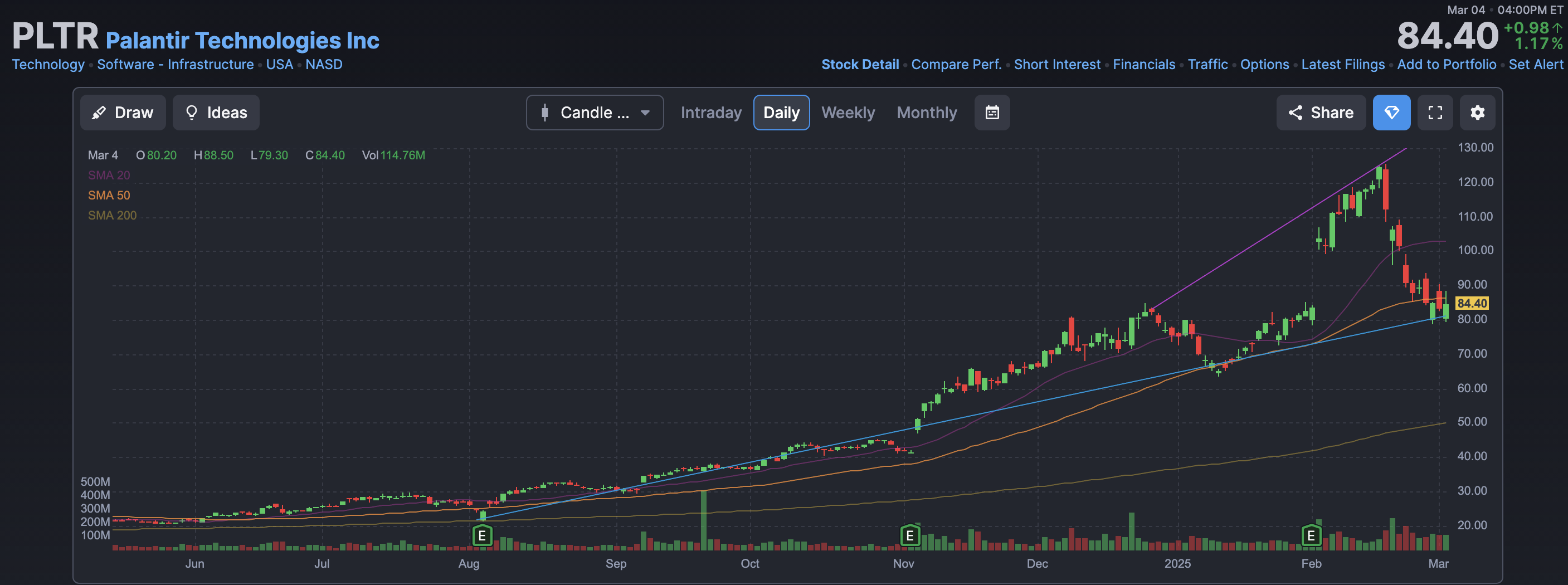Open the Compare Perf. link

956,65
